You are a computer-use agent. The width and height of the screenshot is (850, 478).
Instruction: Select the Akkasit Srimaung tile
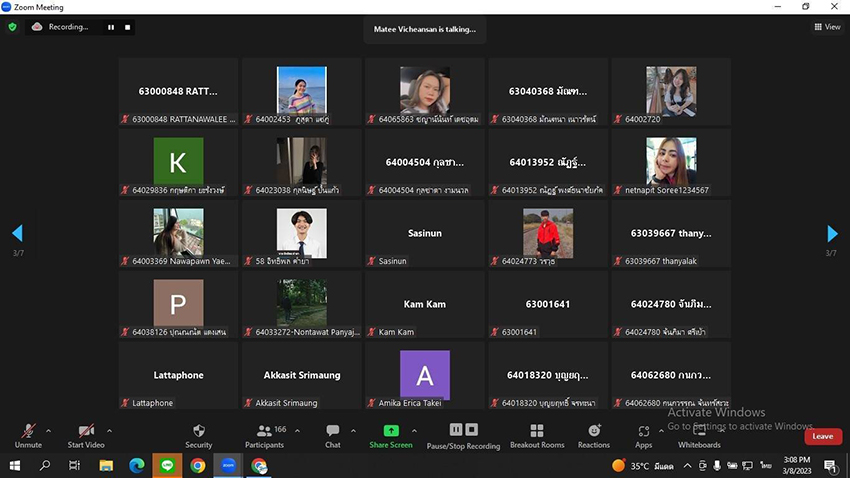(302, 376)
